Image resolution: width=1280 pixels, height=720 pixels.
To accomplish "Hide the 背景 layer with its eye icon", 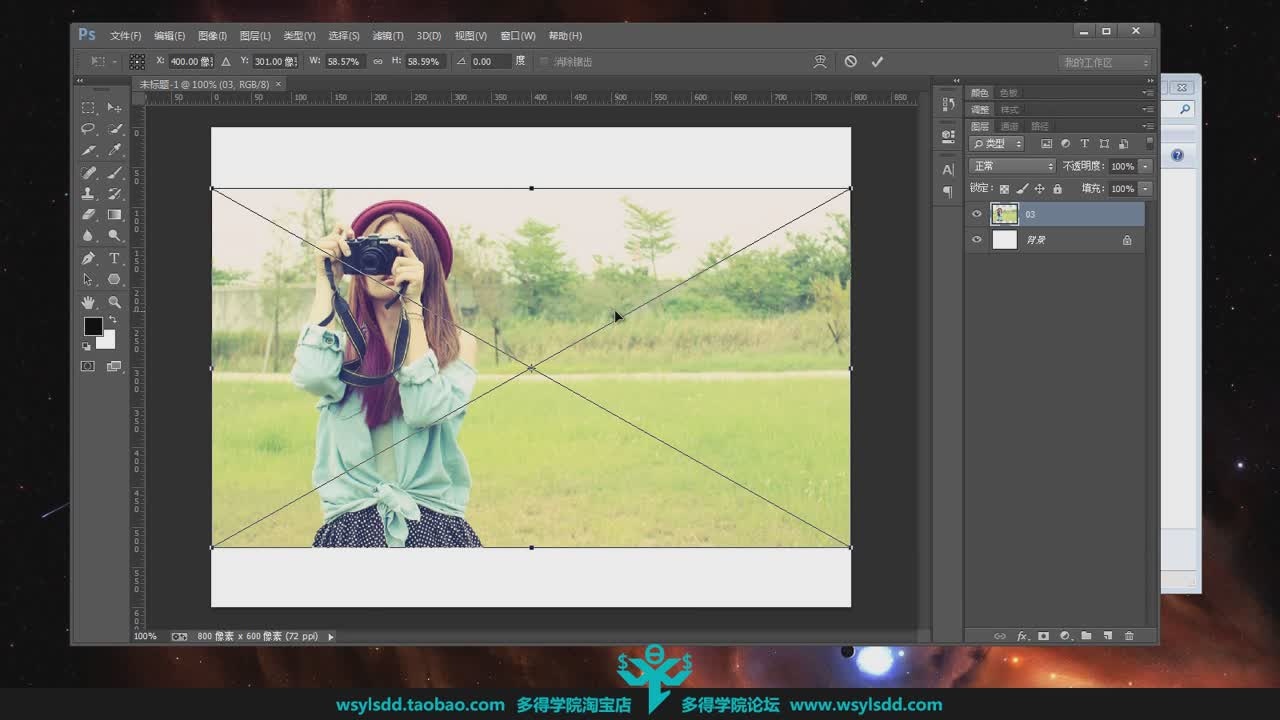I will point(977,240).
